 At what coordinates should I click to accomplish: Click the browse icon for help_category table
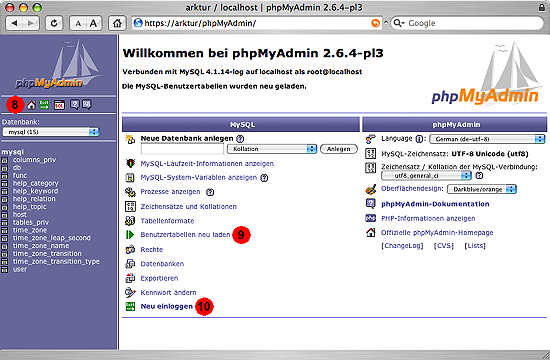pyautogui.click(x=5, y=184)
